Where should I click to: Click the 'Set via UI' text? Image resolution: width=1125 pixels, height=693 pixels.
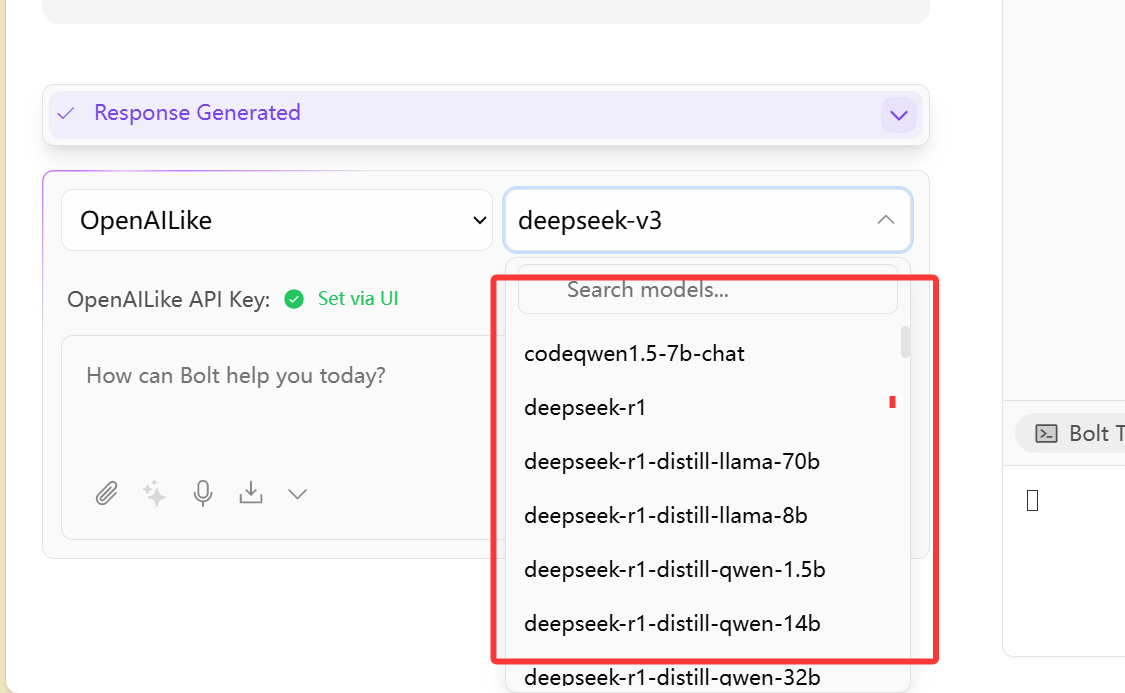[358, 298]
